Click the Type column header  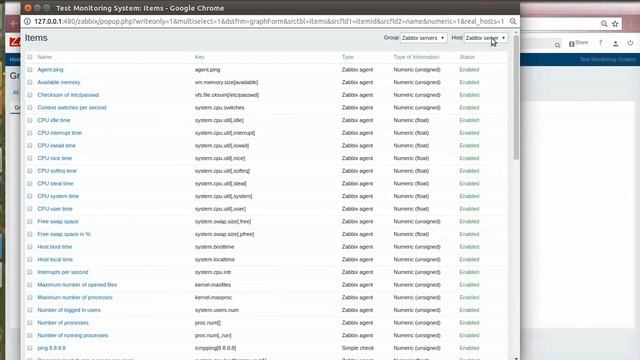(348, 57)
